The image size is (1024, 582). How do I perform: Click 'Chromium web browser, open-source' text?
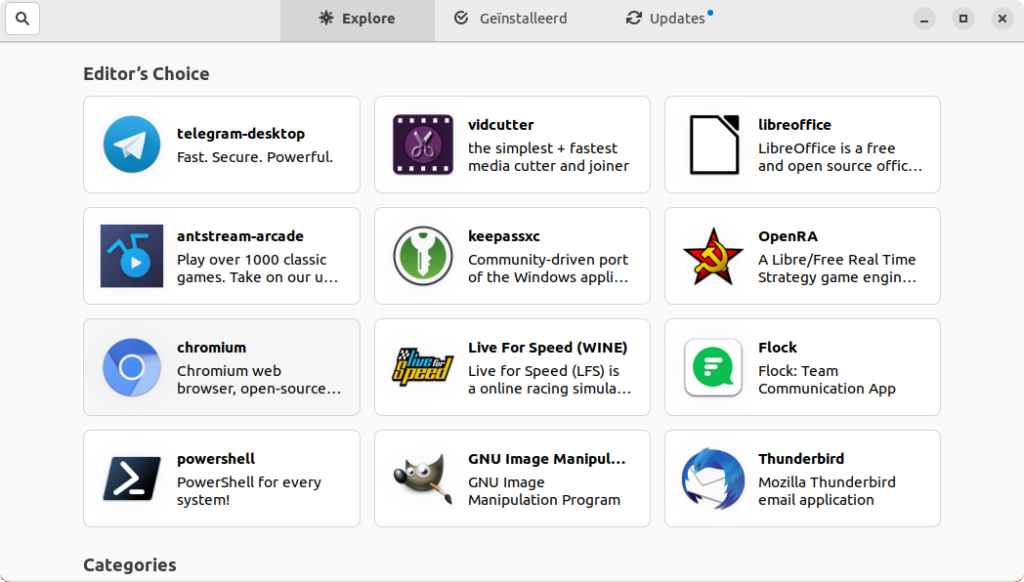259,380
